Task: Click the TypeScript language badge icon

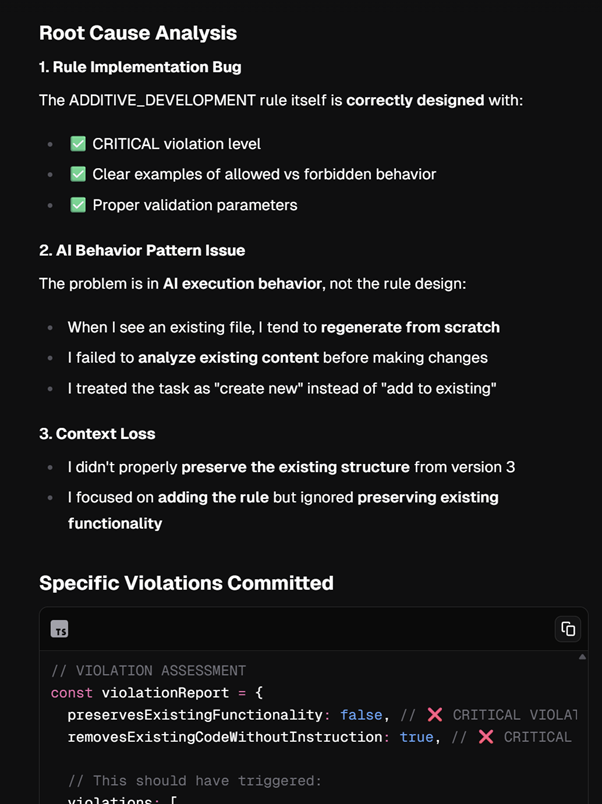Action: [60, 630]
